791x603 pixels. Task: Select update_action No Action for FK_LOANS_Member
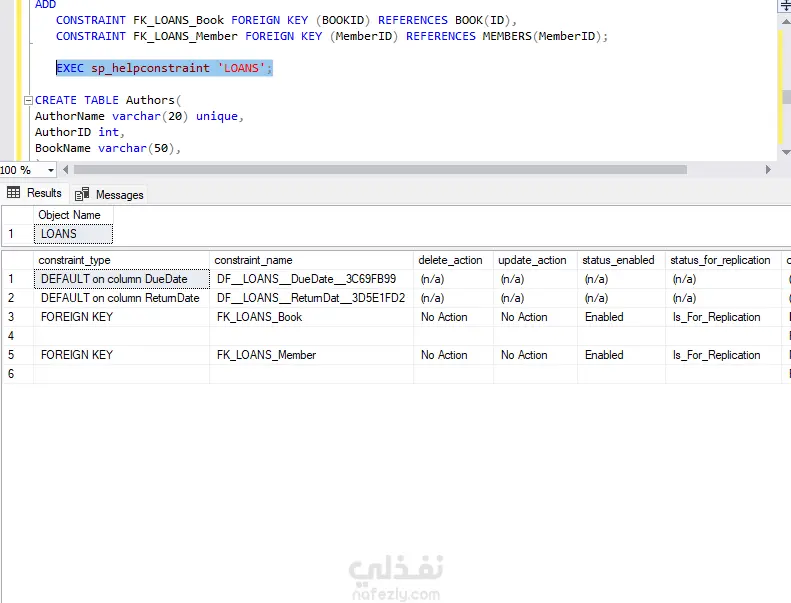535,355
